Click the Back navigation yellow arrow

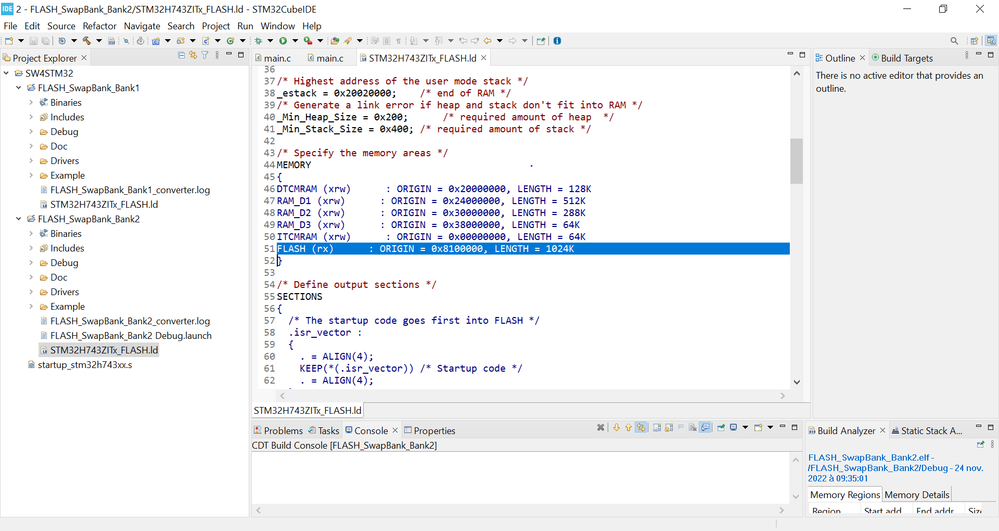[x=487, y=41]
